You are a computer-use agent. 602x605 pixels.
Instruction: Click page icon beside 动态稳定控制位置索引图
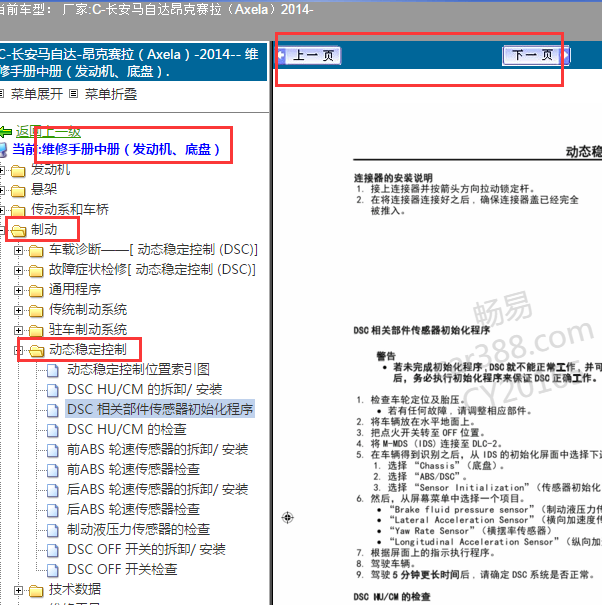coord(52,371)
